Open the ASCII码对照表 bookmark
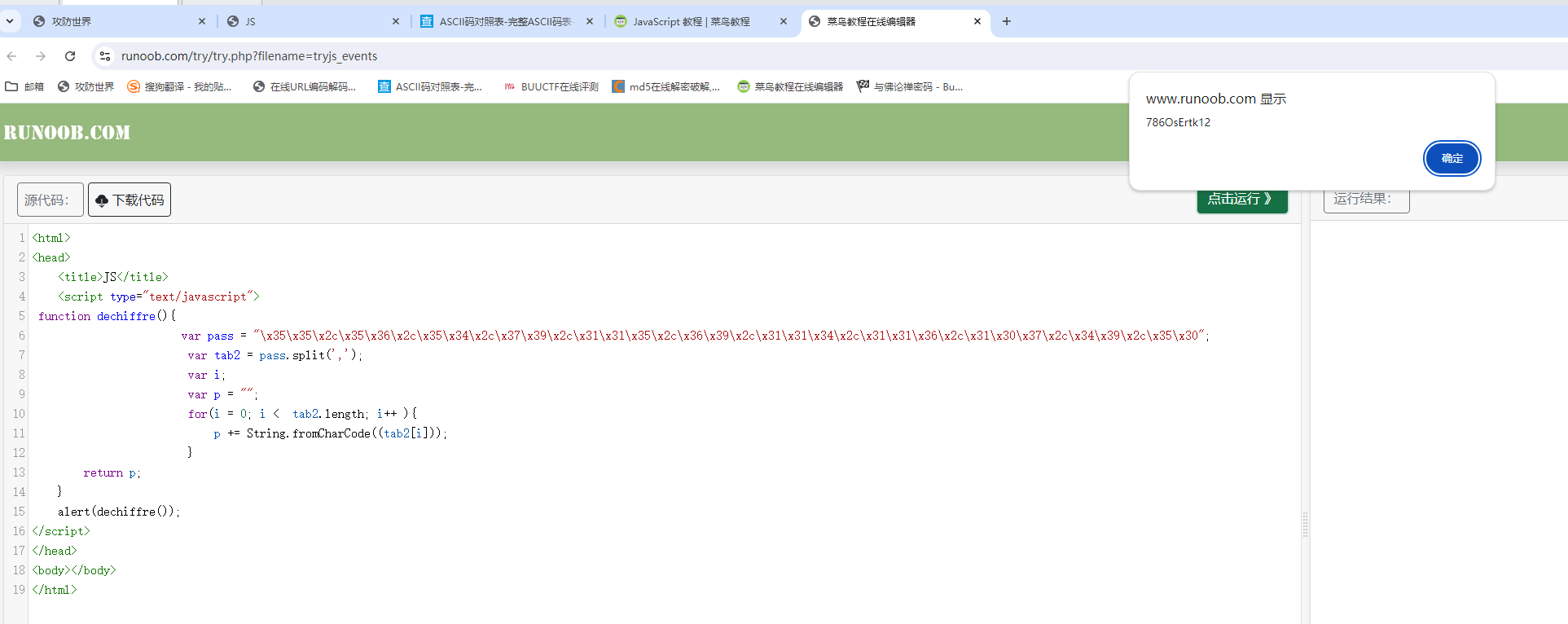The image size is (1568, 624). (430, 86)
